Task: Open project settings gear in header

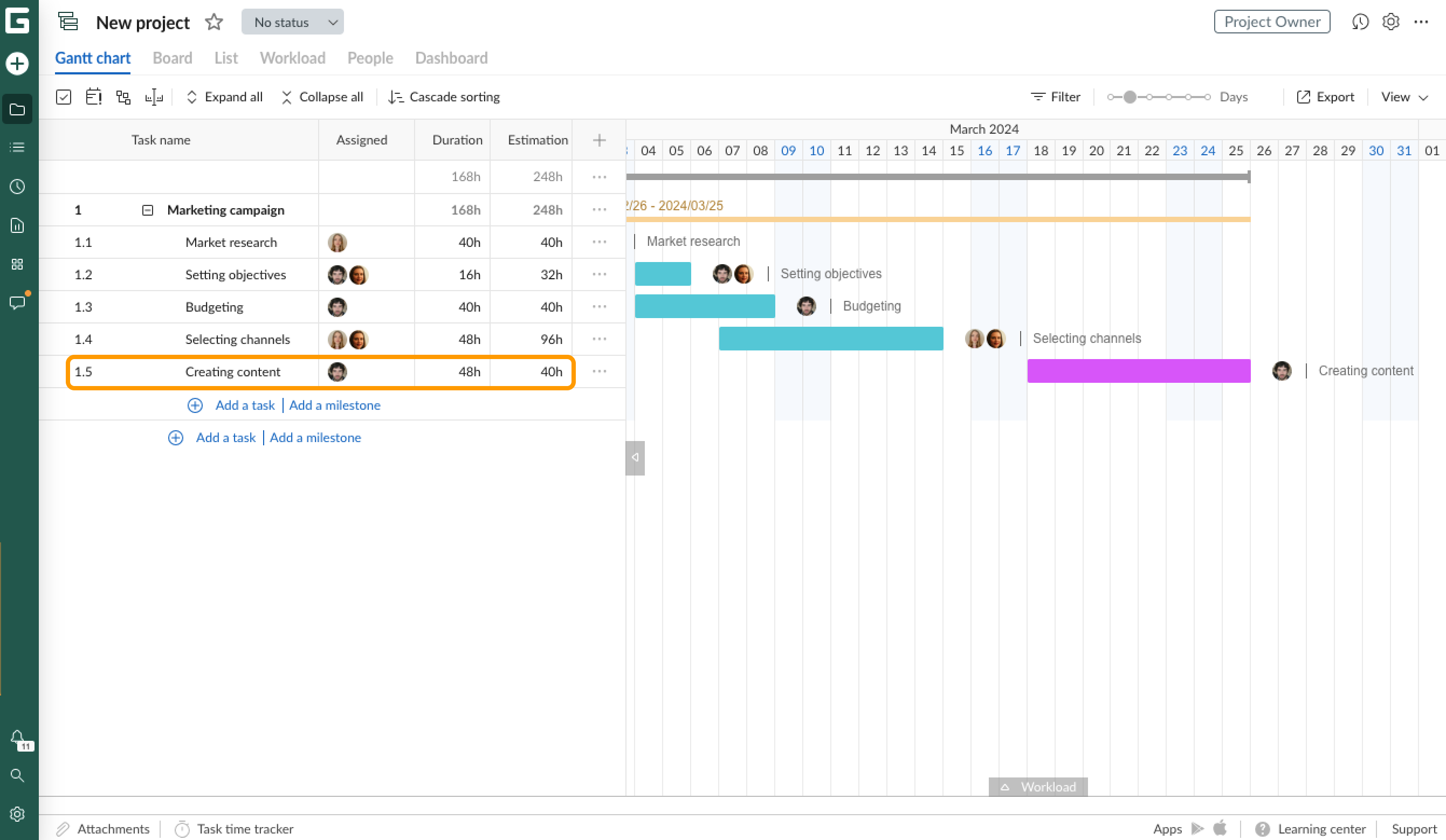Action: tap(1390, 22)
